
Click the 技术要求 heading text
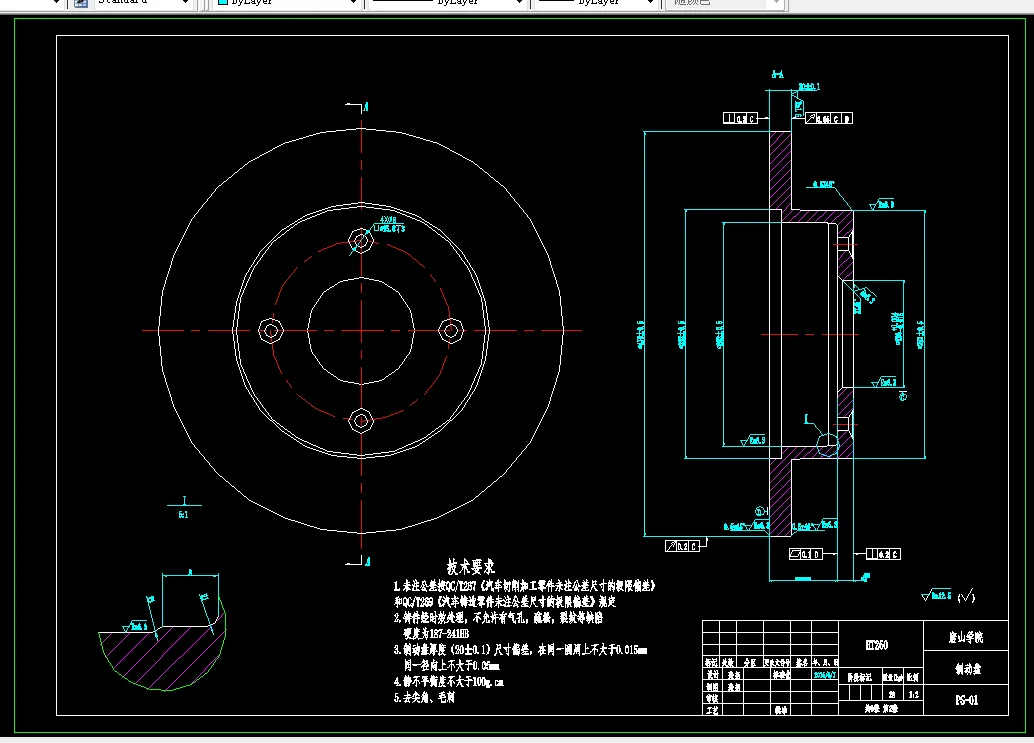470,566
